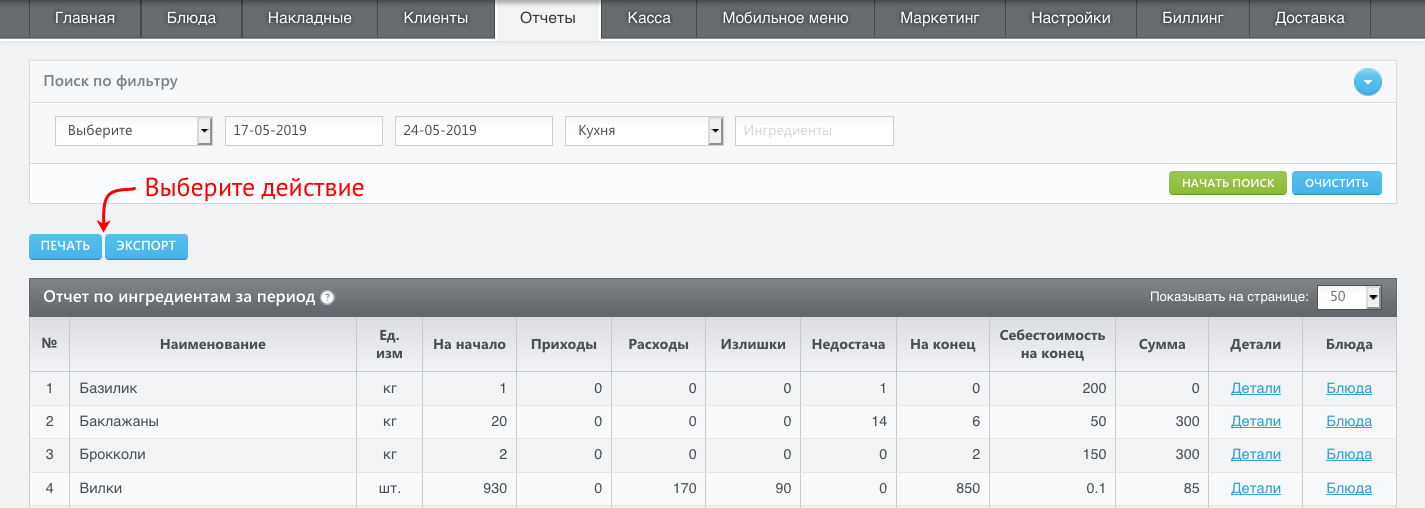Image resolution: width=1425 pixels, height=508 pixels.
Task: Click the шт. unit cell for Вилки
Action: pyautogui.click(x=389, y=488)
